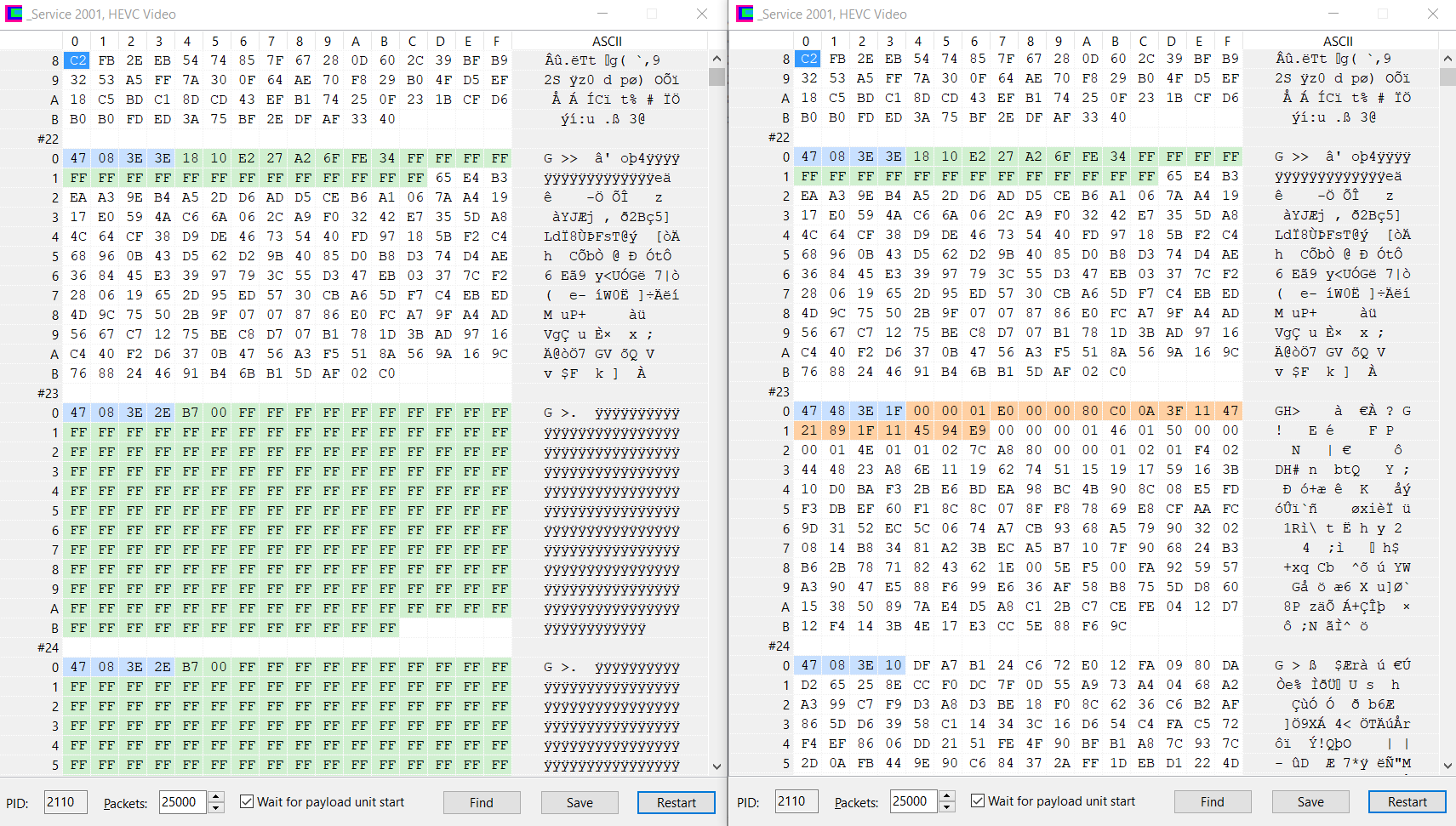This screenshot has height=826, width=1456.
Task: Minimize the right HEVC Video window
Action: tap(1333, 14)
